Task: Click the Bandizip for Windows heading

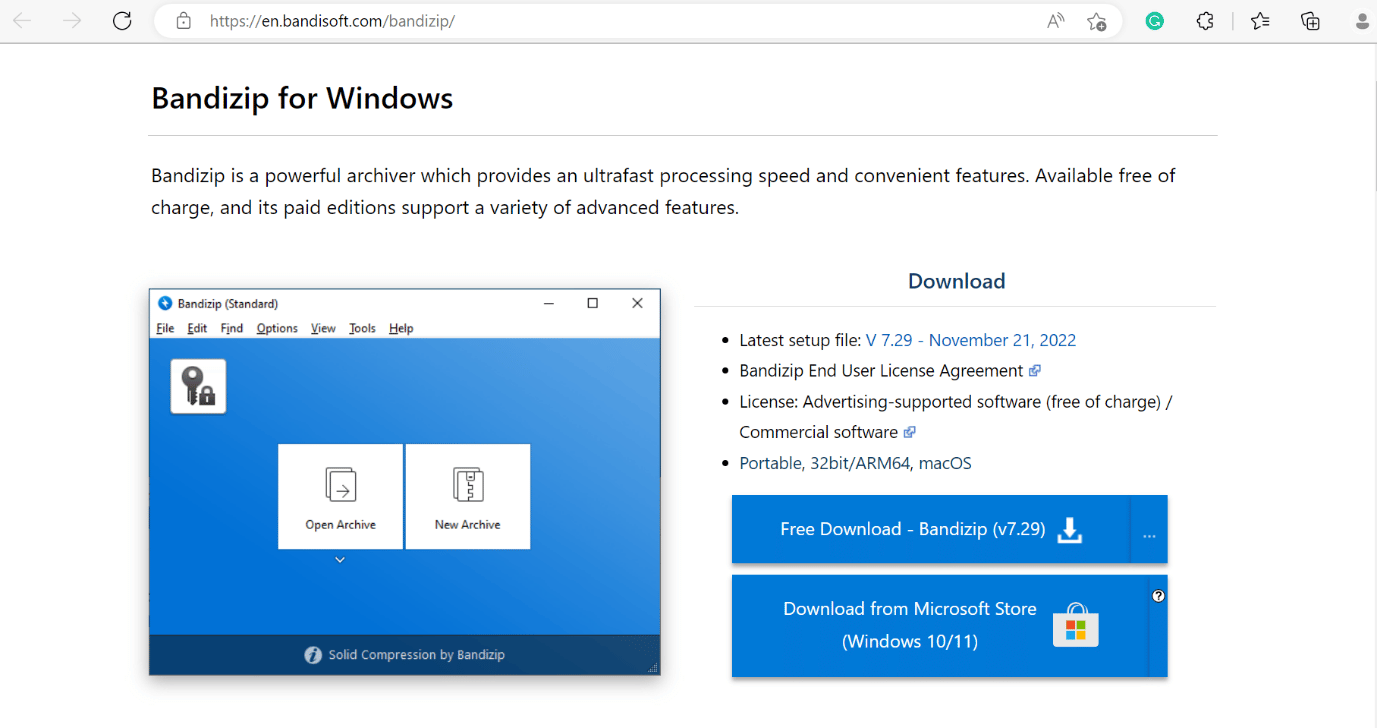Action: pos(302,98)
